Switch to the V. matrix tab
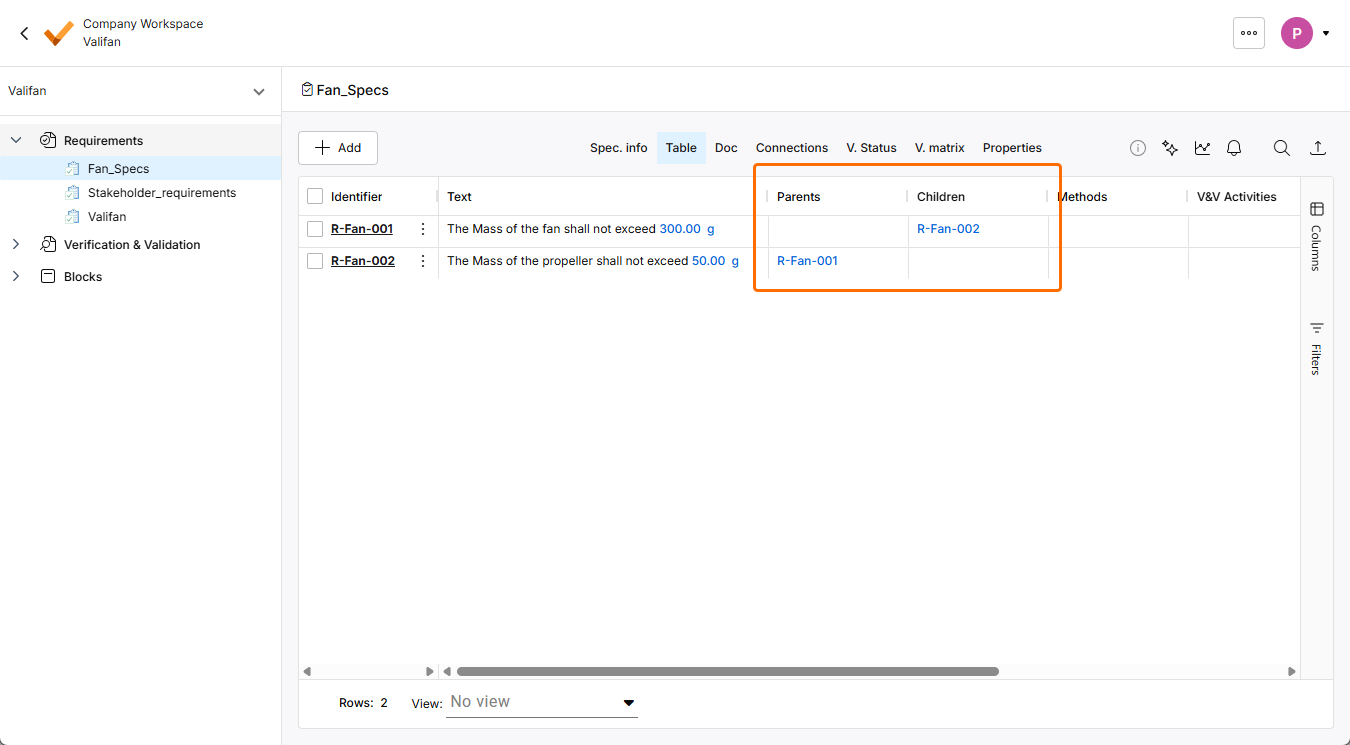1350x745 pixels. coord(939,148)
